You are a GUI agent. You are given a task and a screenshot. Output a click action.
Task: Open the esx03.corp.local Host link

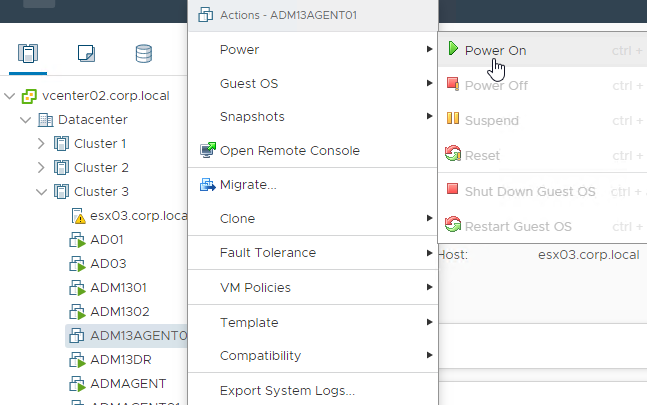589,255
